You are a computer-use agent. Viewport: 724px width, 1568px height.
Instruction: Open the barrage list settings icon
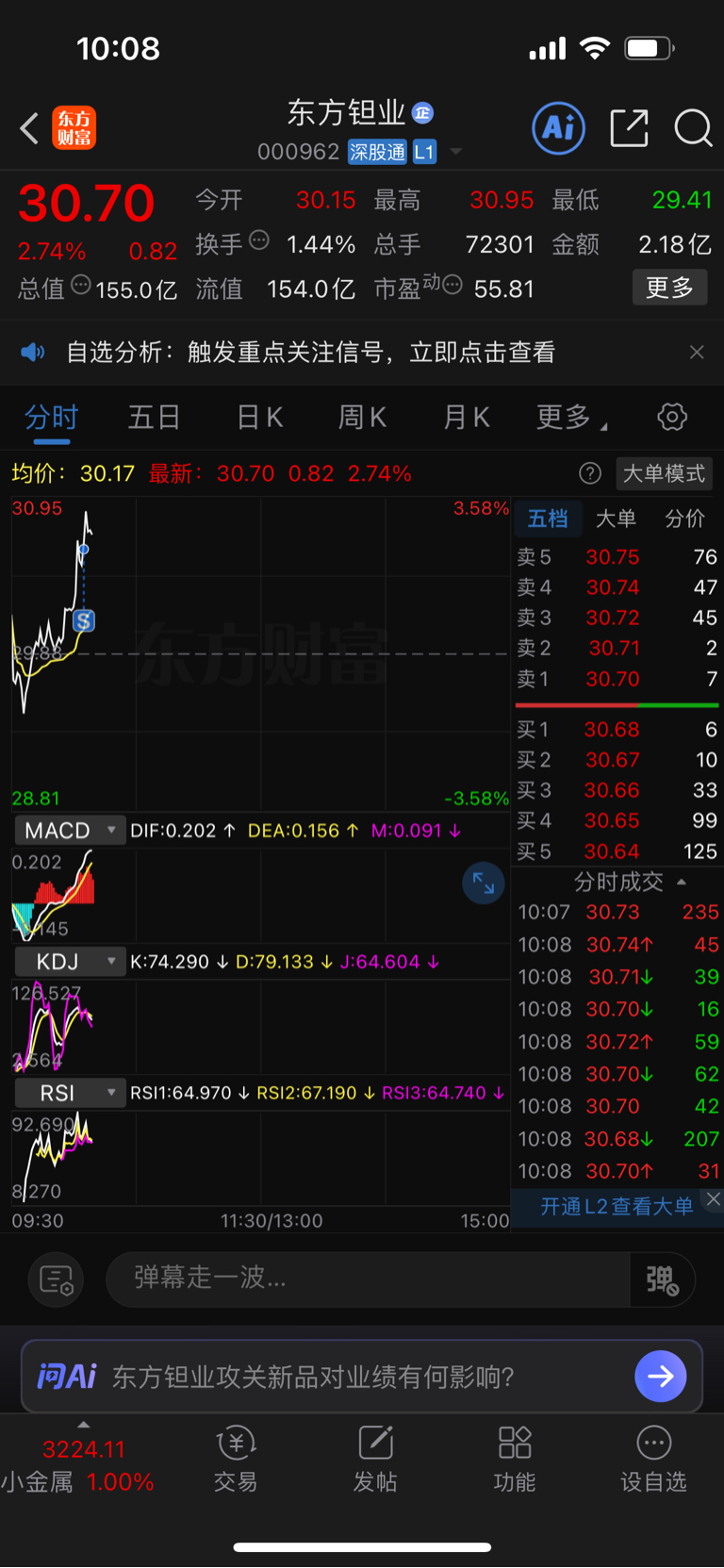[x=57, y=1279]
